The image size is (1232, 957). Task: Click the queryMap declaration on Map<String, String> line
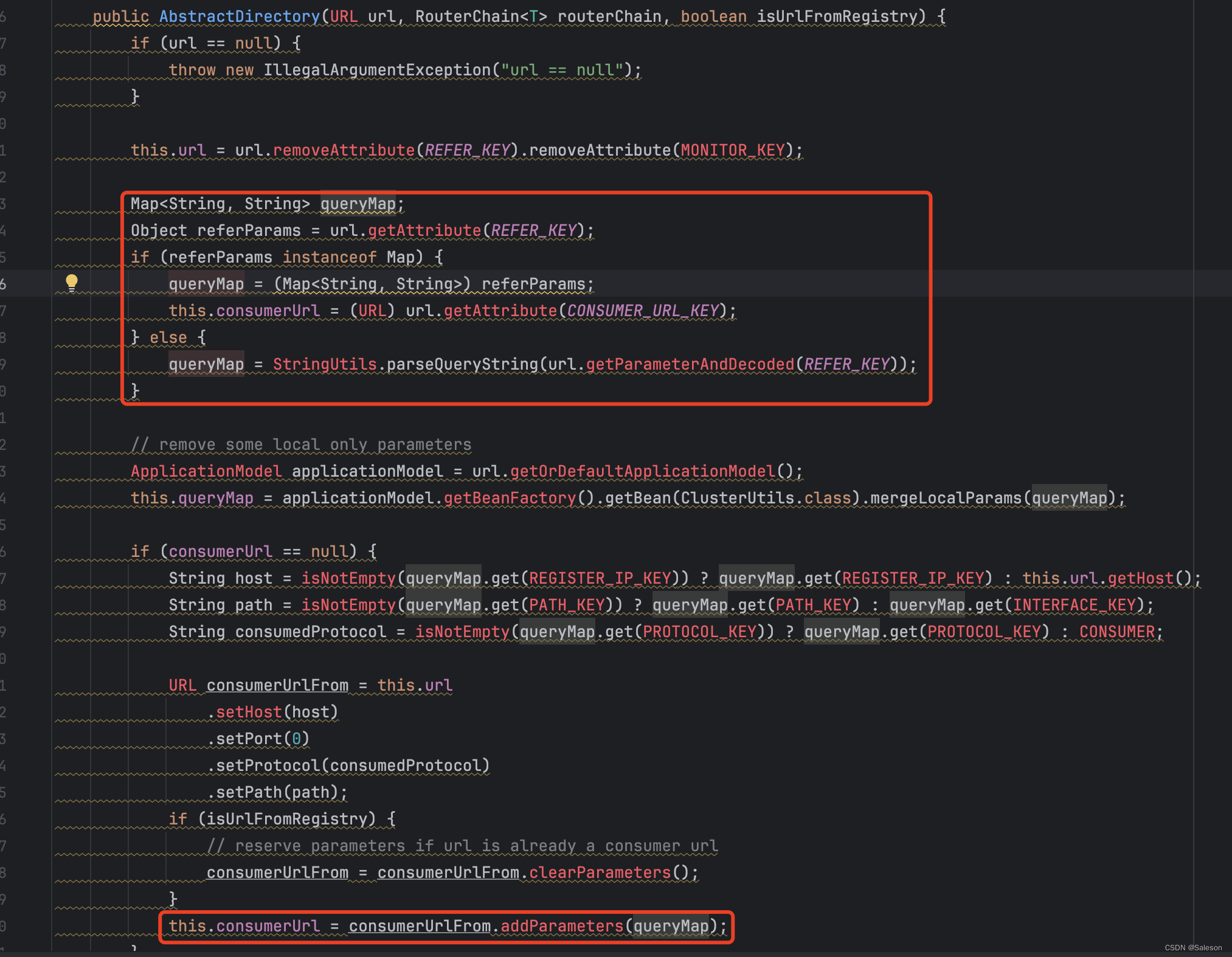tap(358, 204)
